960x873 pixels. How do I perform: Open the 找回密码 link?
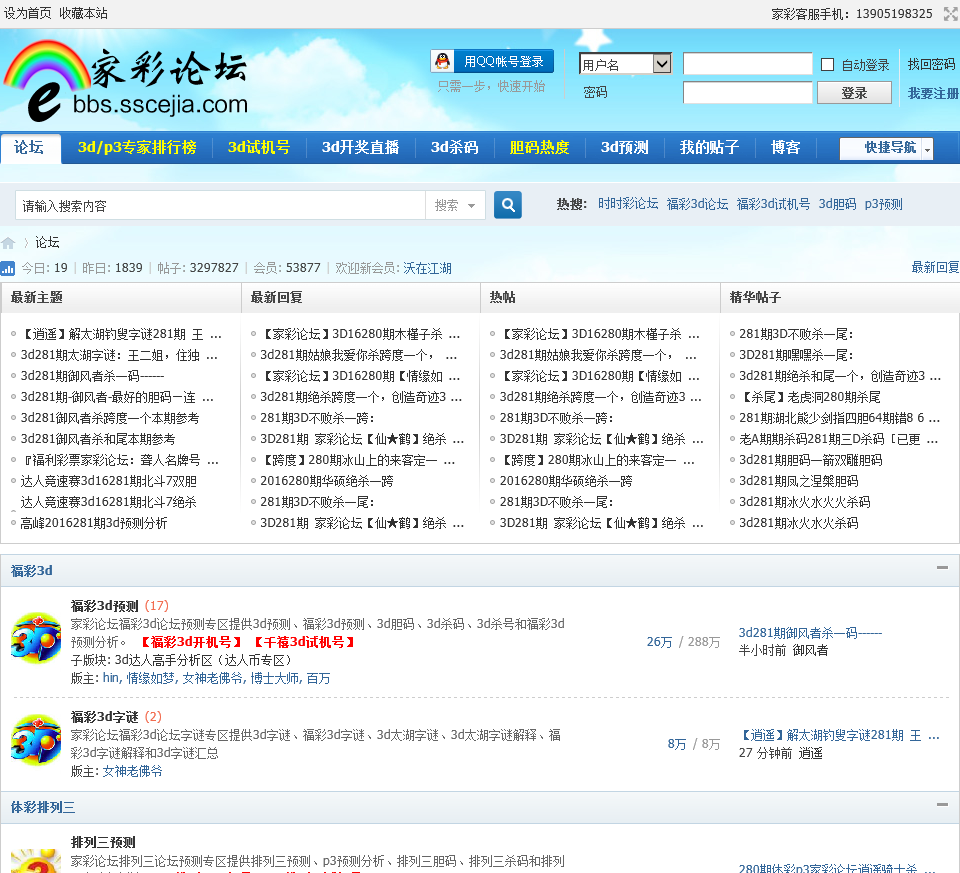click(x=931, y=64)
